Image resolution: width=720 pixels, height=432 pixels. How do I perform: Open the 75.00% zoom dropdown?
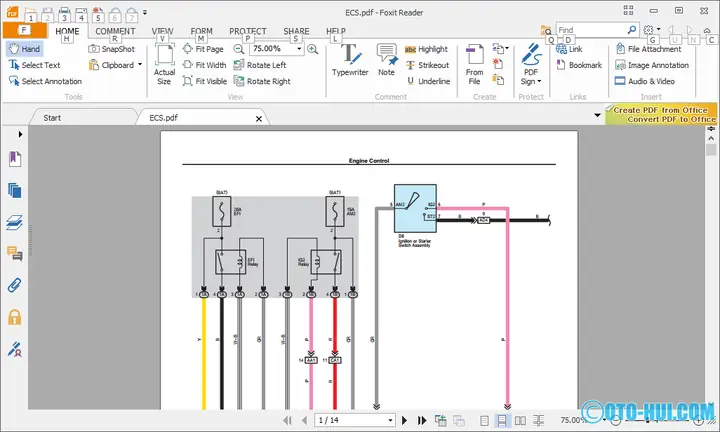coord(299,49)
